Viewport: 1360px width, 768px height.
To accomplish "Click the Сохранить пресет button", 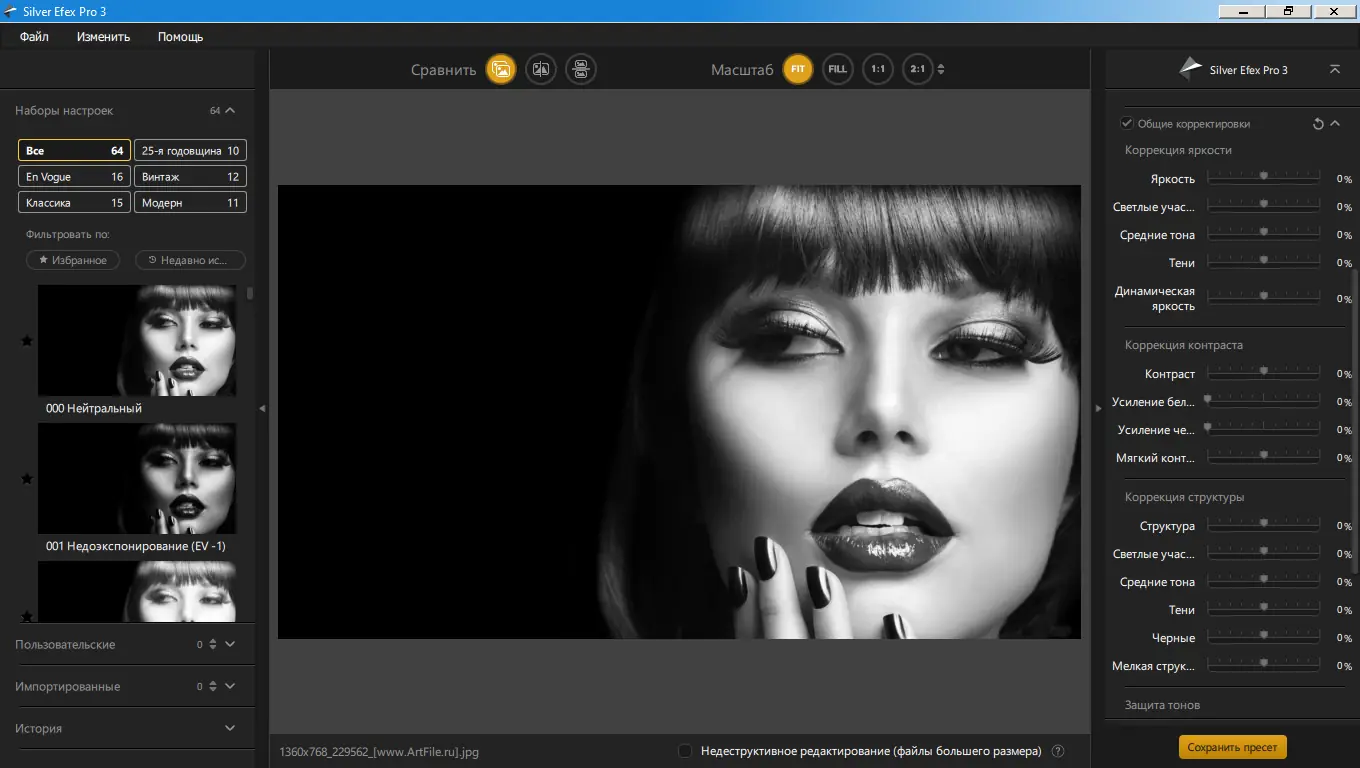I will click(1232, 747).
